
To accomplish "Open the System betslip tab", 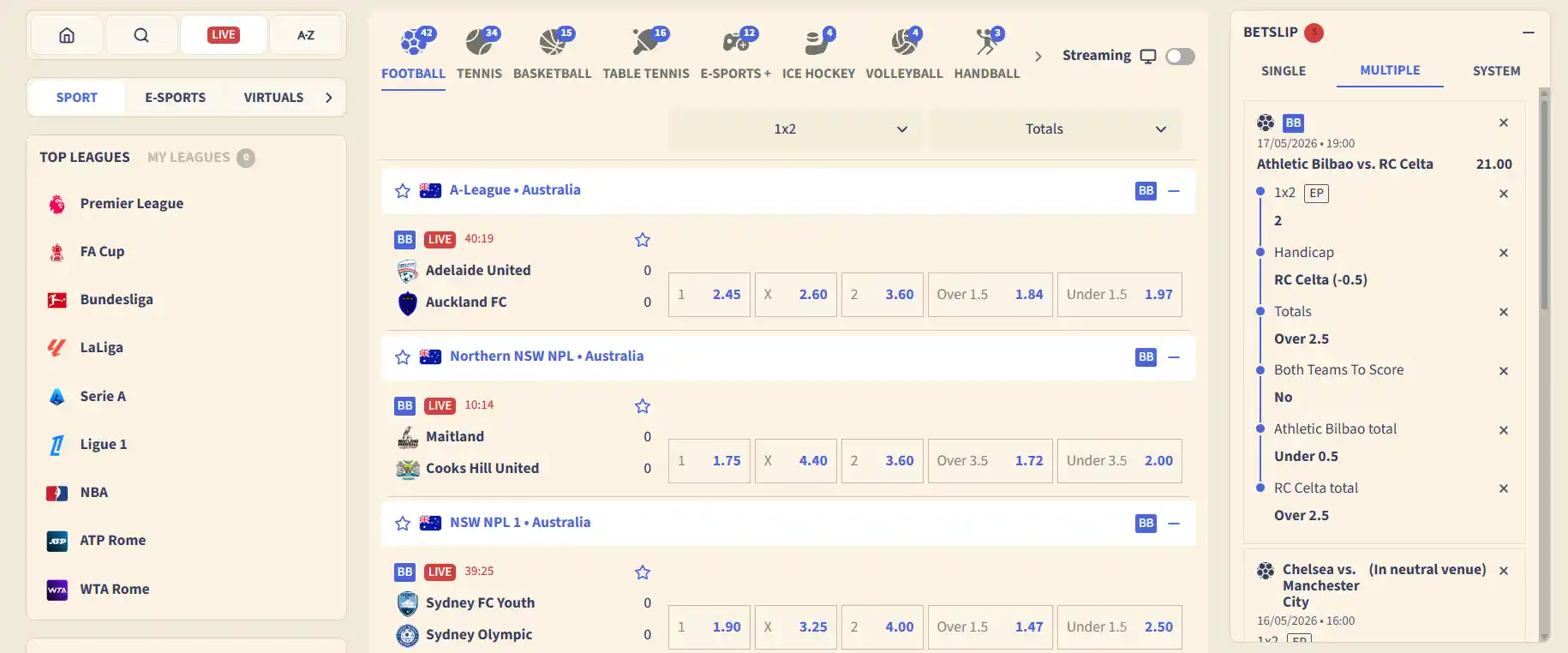I will coord(1497,71).
